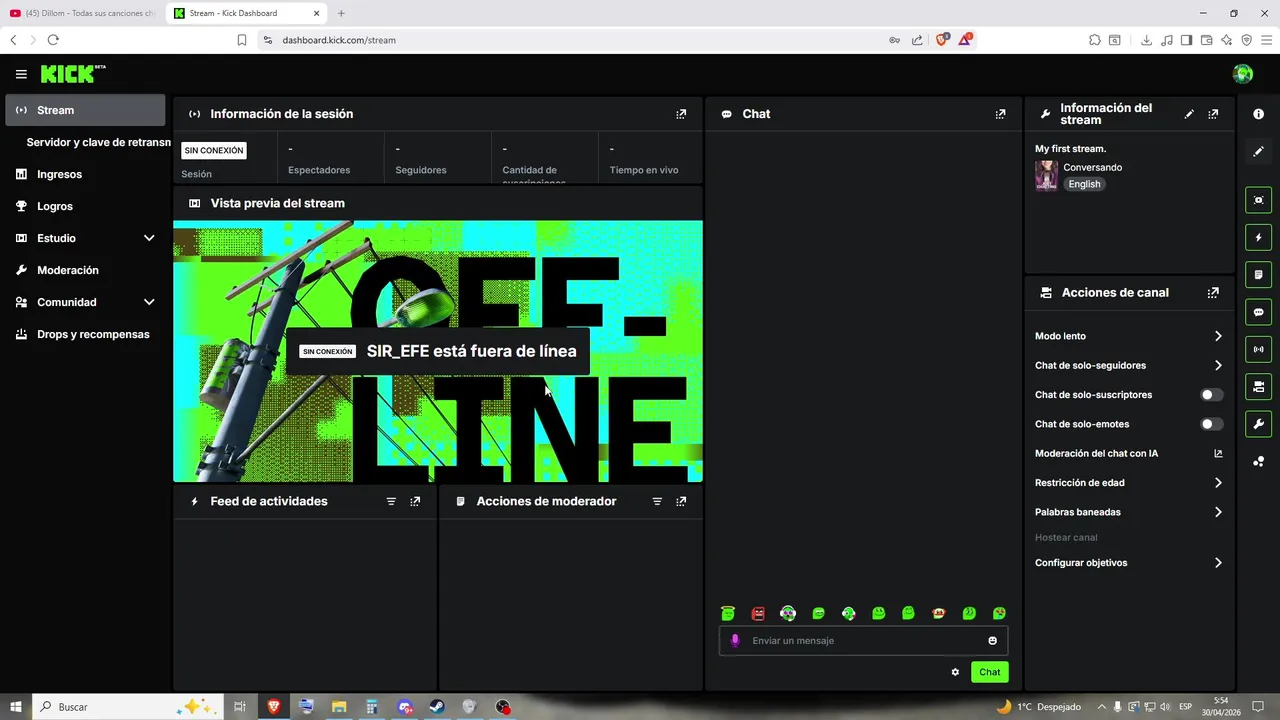Expand Palabras baneadas settings

click(1218, 512)
